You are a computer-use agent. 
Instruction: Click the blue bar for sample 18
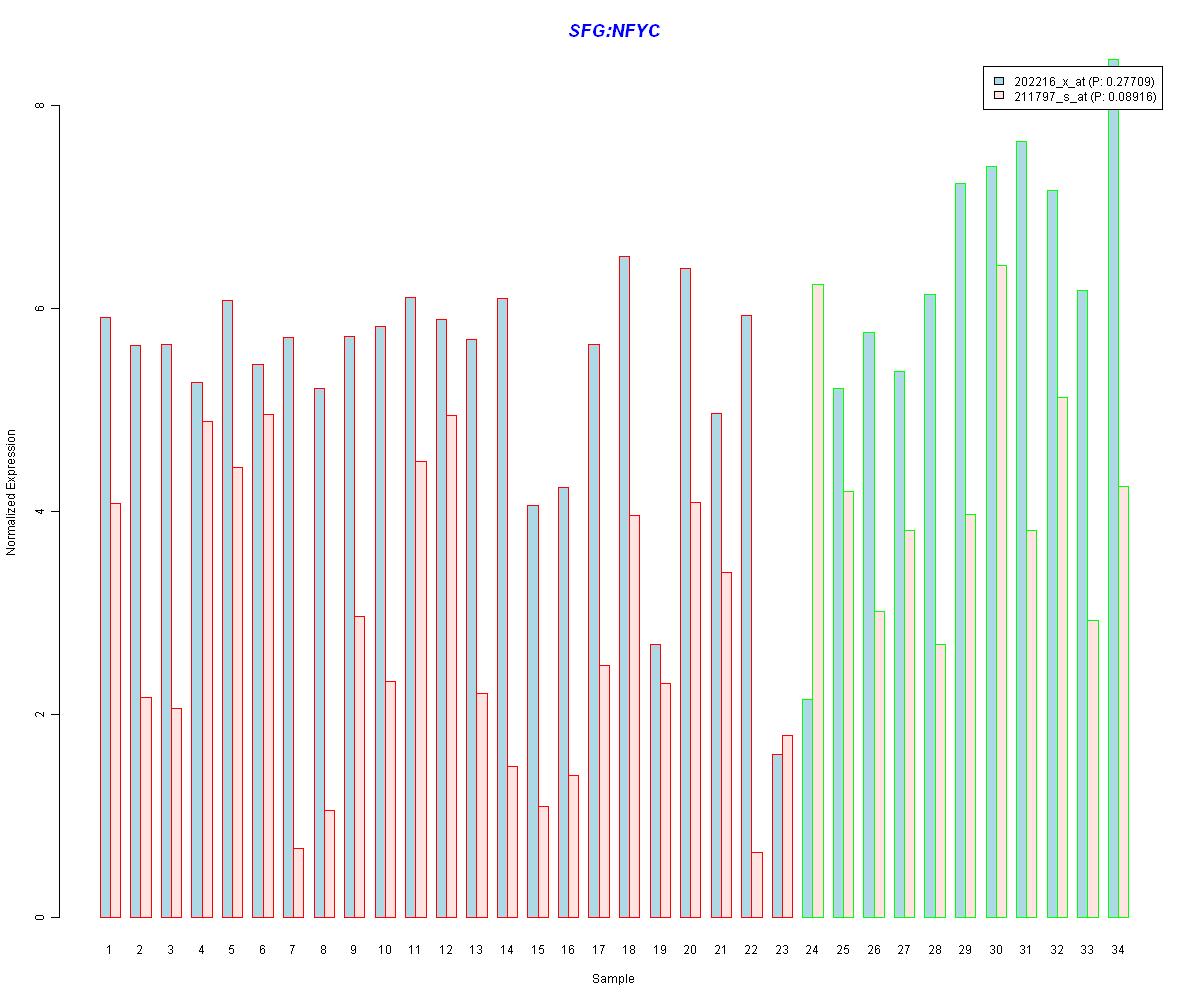[624, 587]
